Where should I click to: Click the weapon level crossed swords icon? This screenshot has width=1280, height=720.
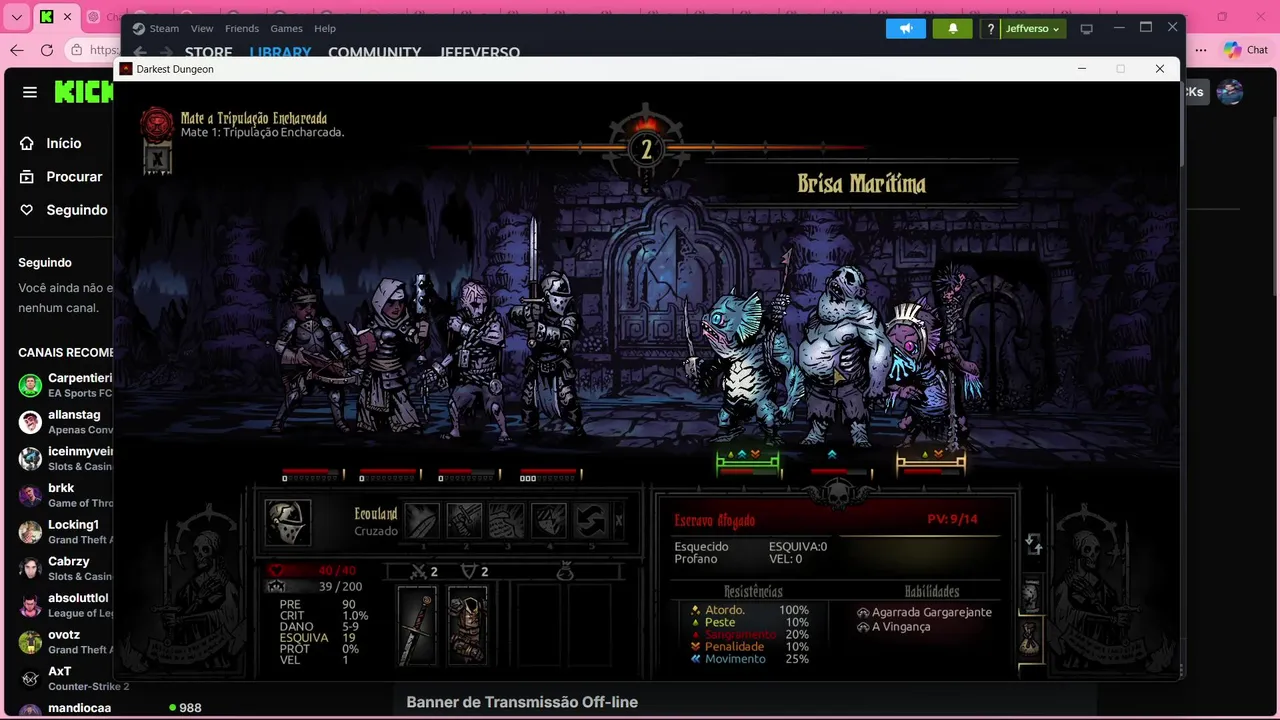click(x=420, y=572)
